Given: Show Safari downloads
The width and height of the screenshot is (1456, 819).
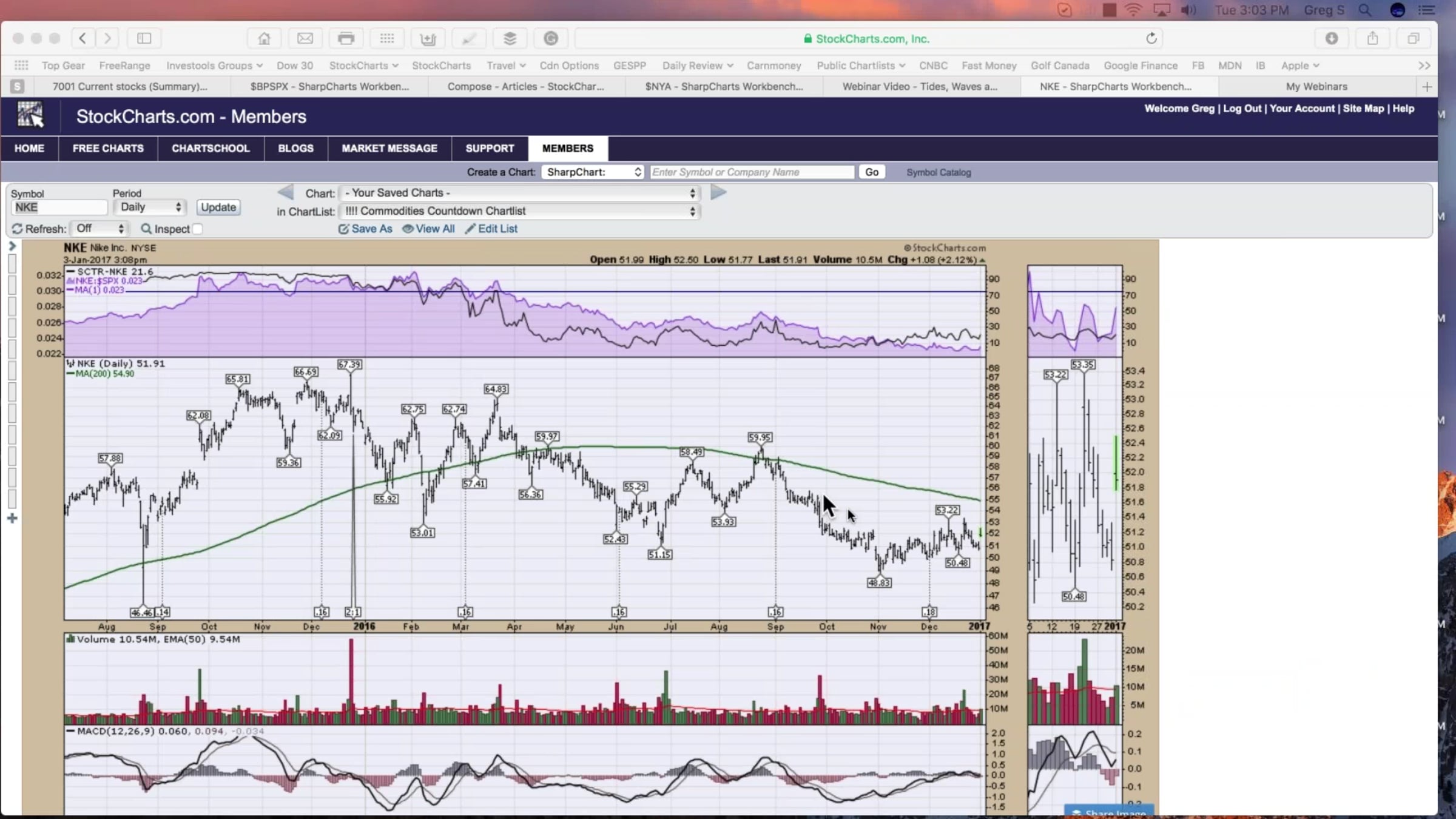Looking at the screenshot, I should pyautogui.click(x=1332, y=38).
